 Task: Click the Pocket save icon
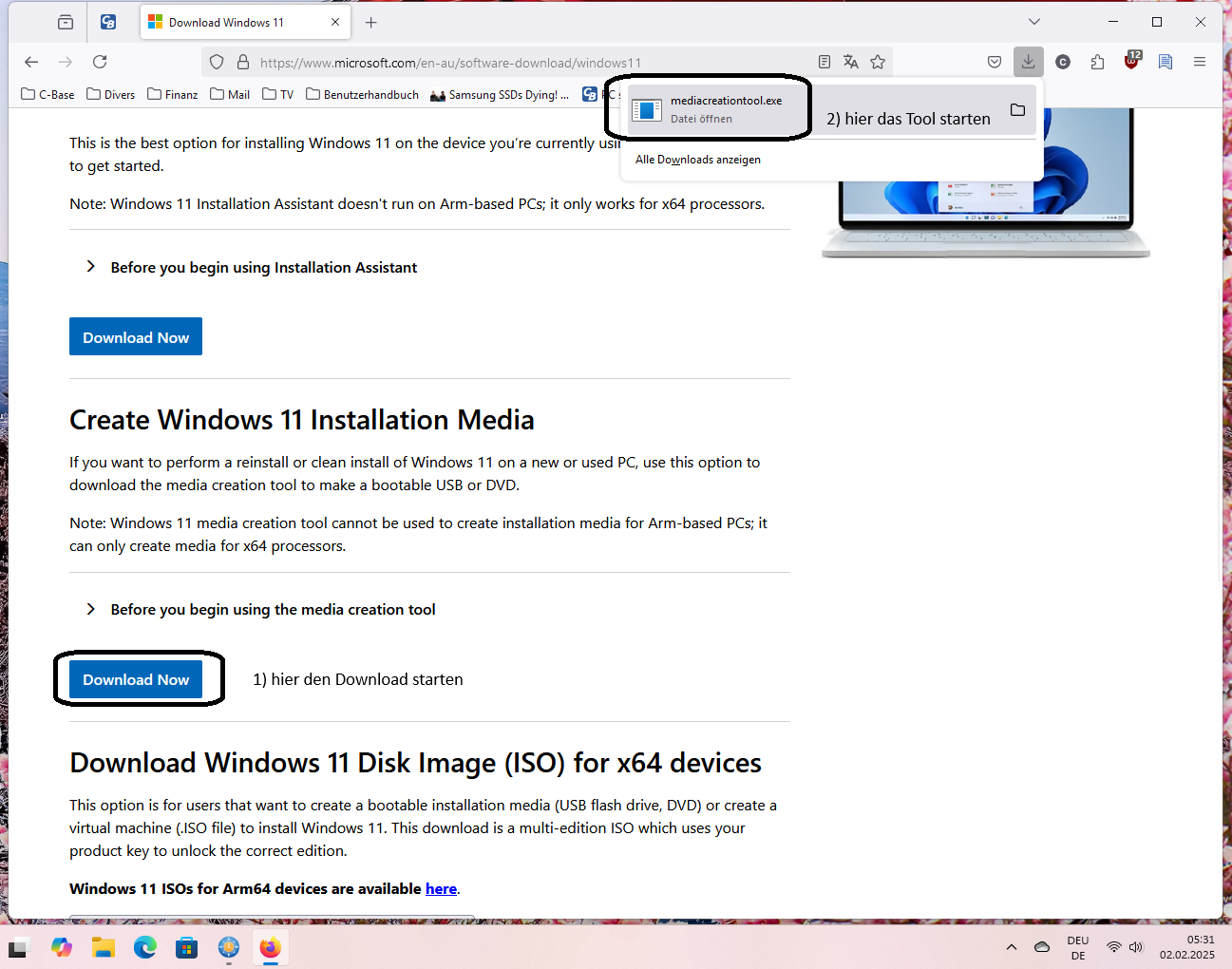coord(995,62)
